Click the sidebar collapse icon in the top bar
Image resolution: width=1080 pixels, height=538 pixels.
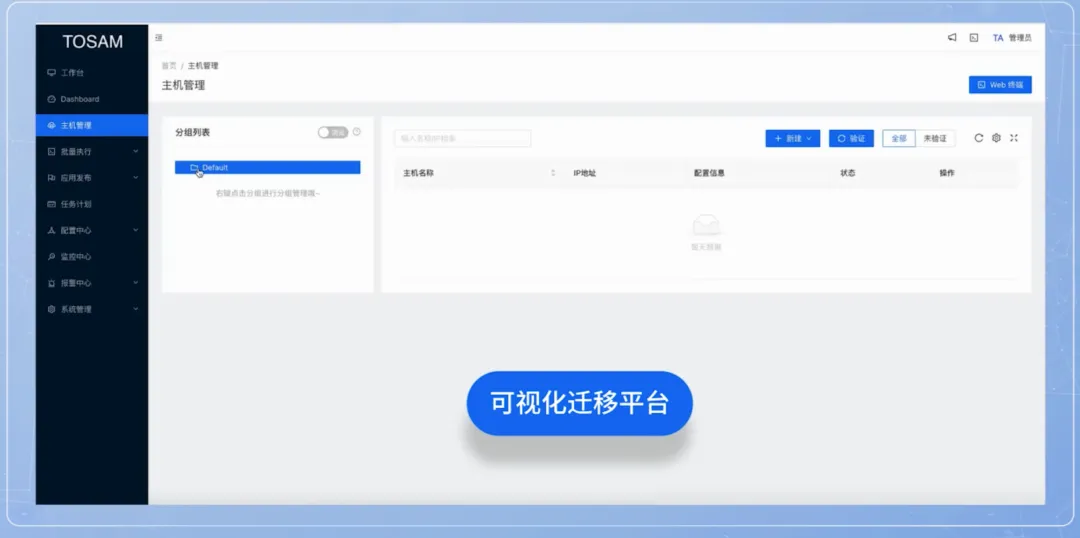[159, 38]
